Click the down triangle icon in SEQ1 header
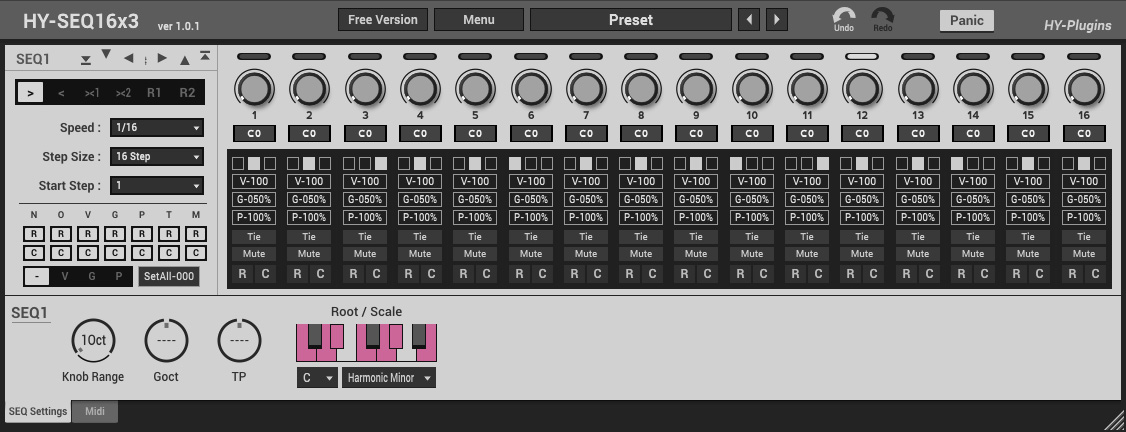 106,54
